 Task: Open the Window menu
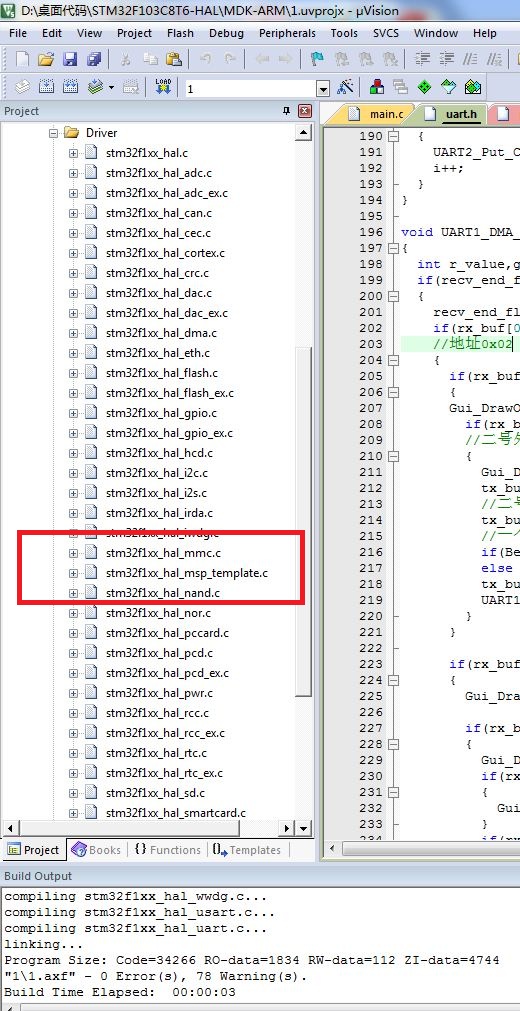point(436,33)
